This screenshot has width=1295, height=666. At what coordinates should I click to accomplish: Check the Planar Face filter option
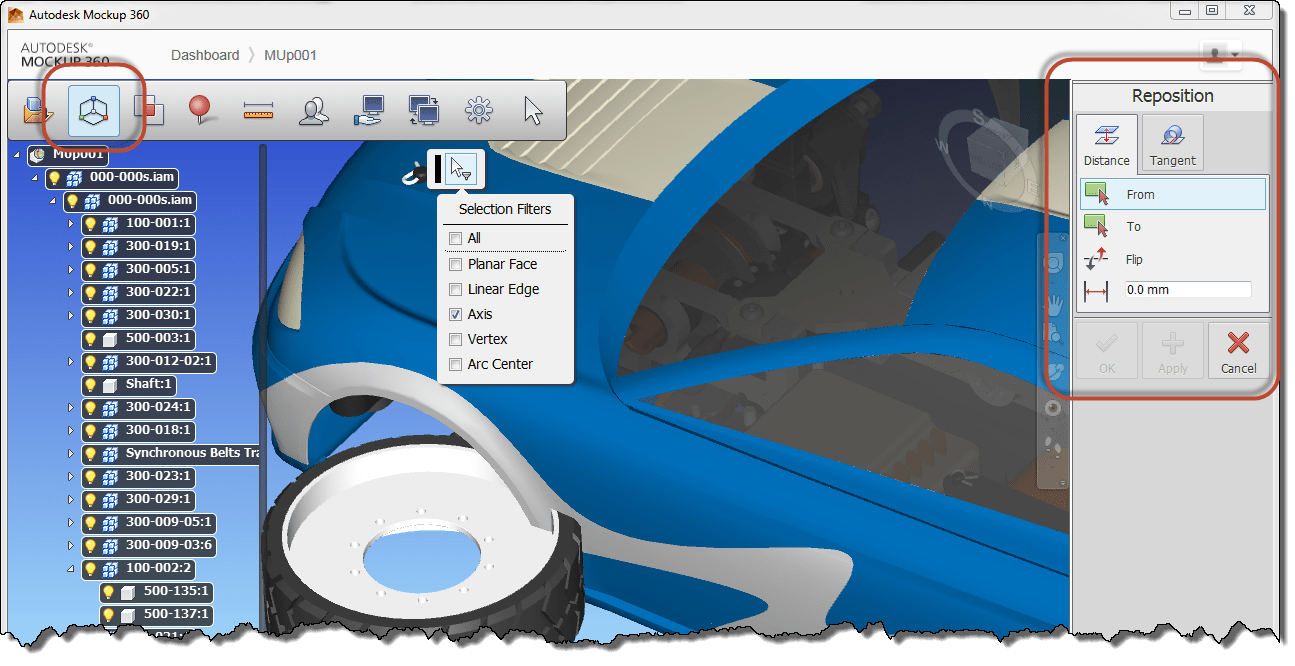(x=455, y=263)
